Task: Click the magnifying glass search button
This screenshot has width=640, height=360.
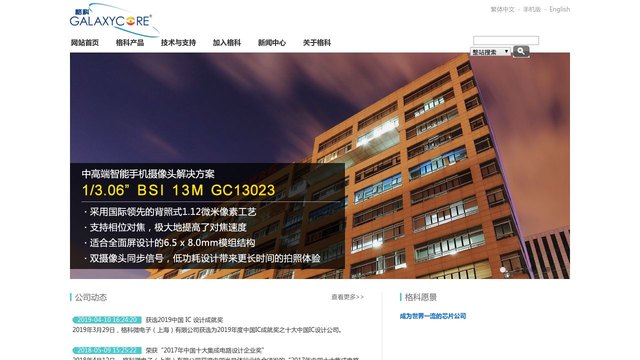Action: (521, 51)
